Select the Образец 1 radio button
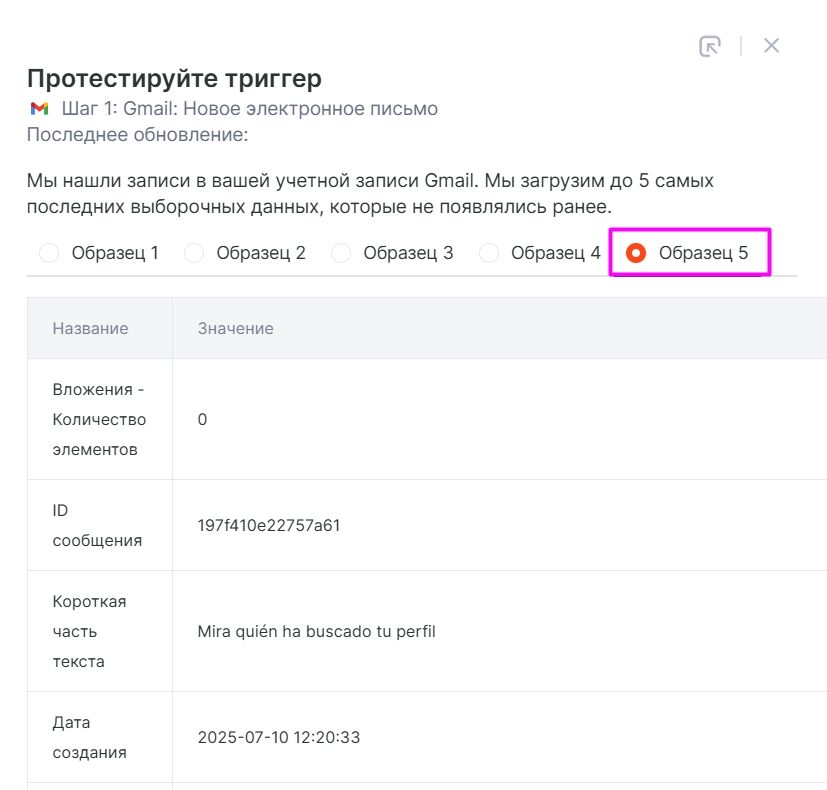 point(49,253)
